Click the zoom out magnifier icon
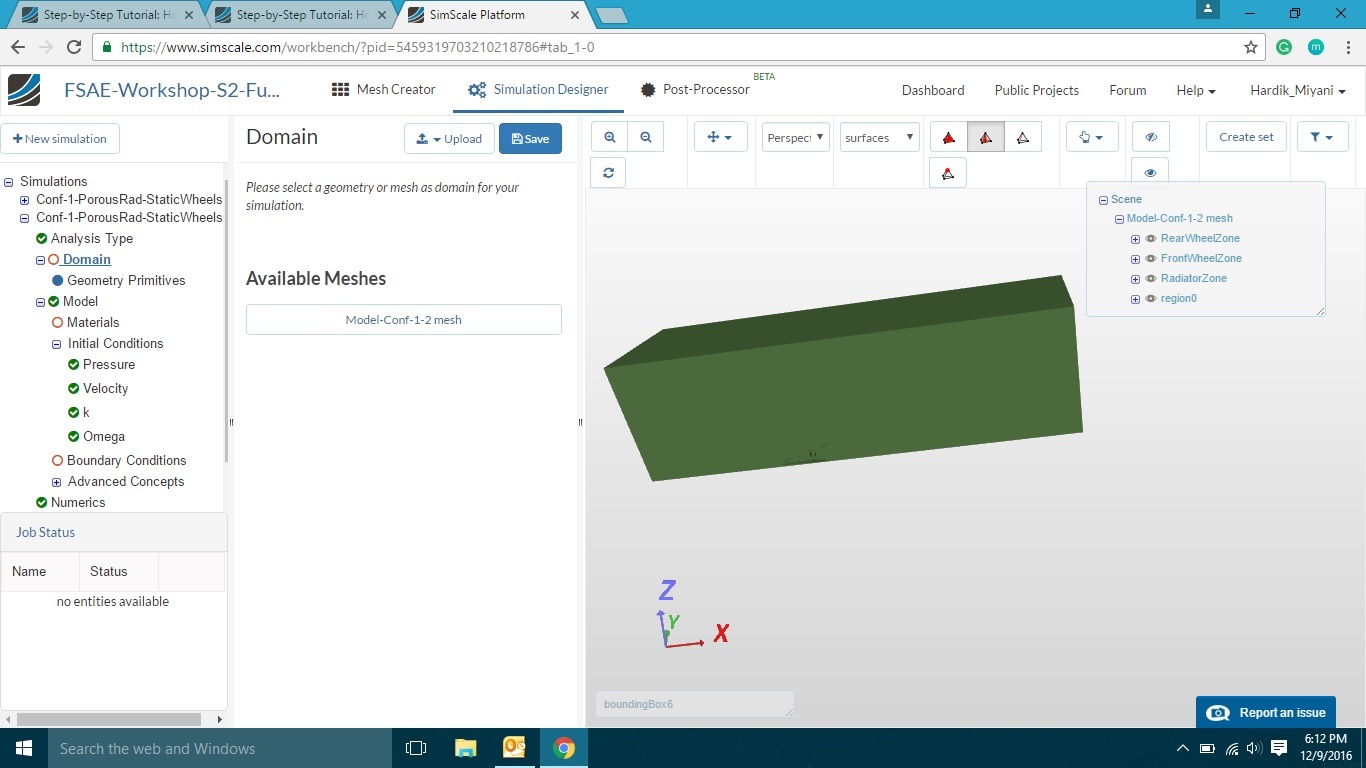 pos(645,137)
